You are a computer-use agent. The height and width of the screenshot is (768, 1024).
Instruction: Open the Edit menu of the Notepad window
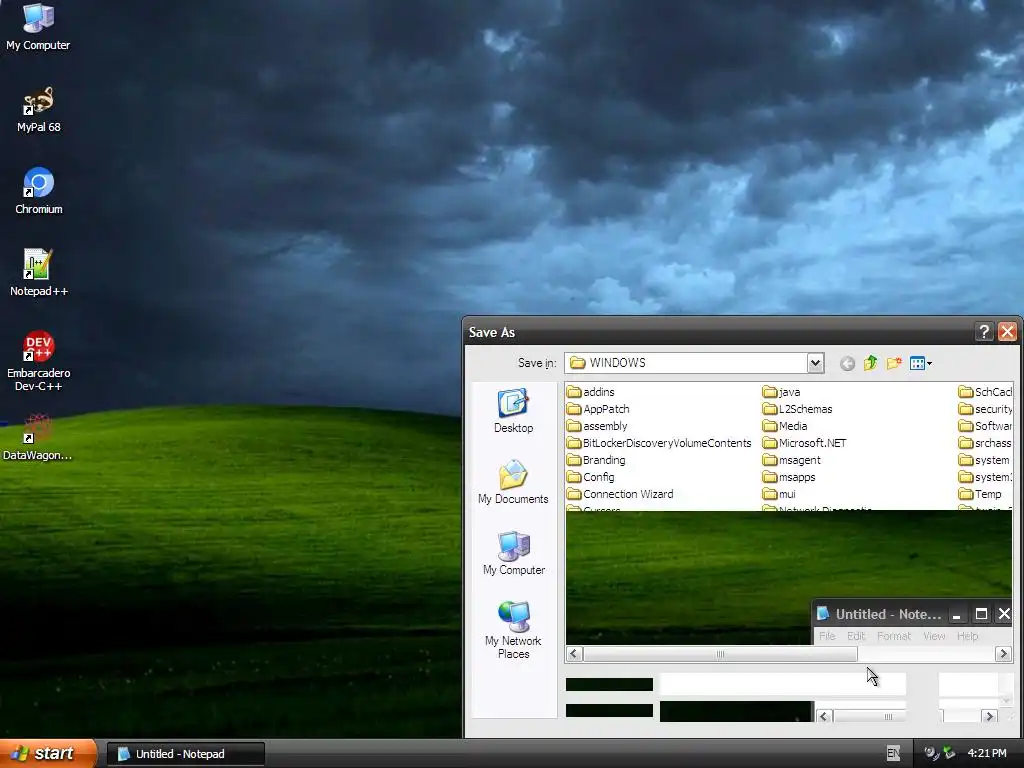(x=856, y=635)
